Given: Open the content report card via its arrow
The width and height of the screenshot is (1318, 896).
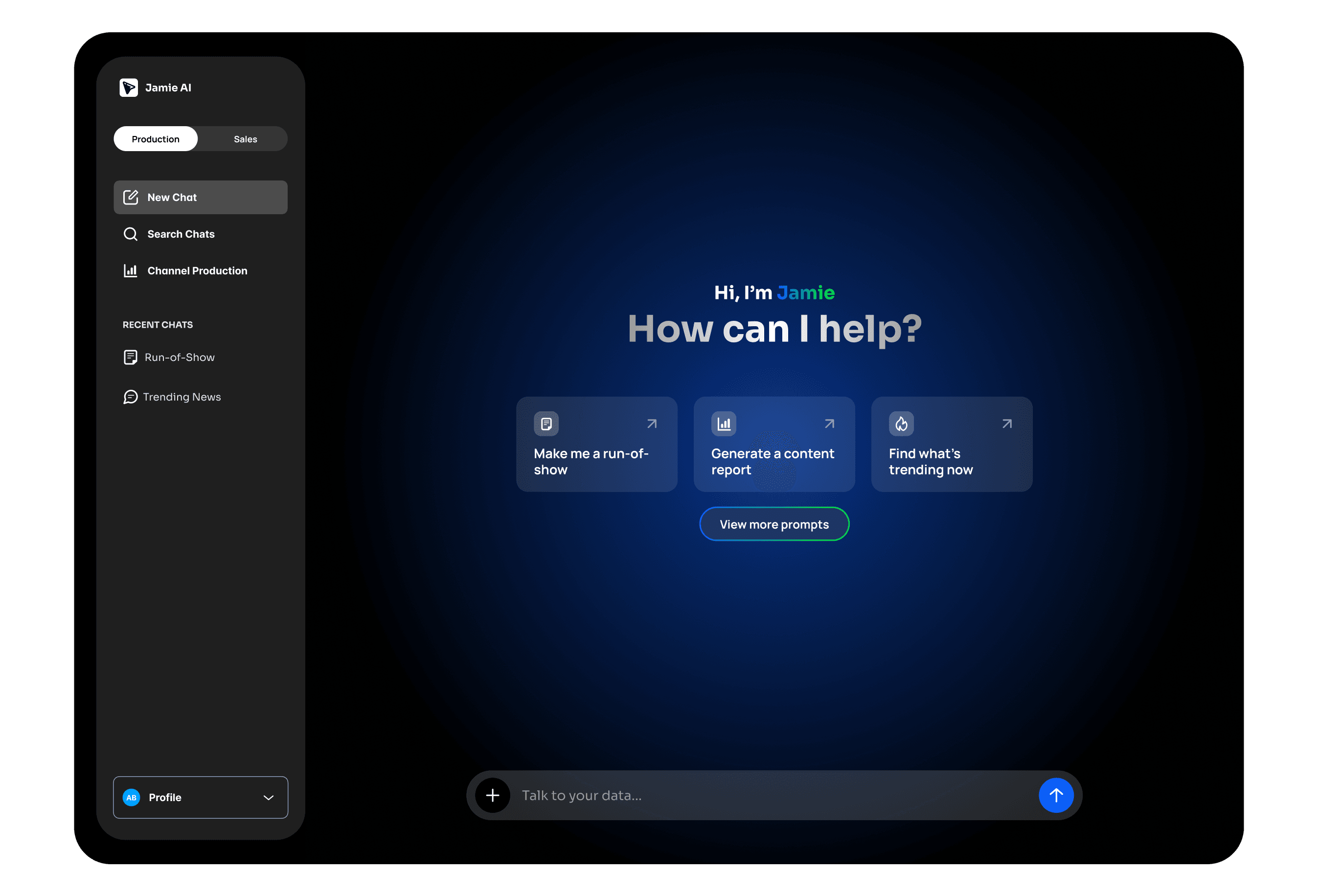Looking at the screenshot, I should point(829,423).
